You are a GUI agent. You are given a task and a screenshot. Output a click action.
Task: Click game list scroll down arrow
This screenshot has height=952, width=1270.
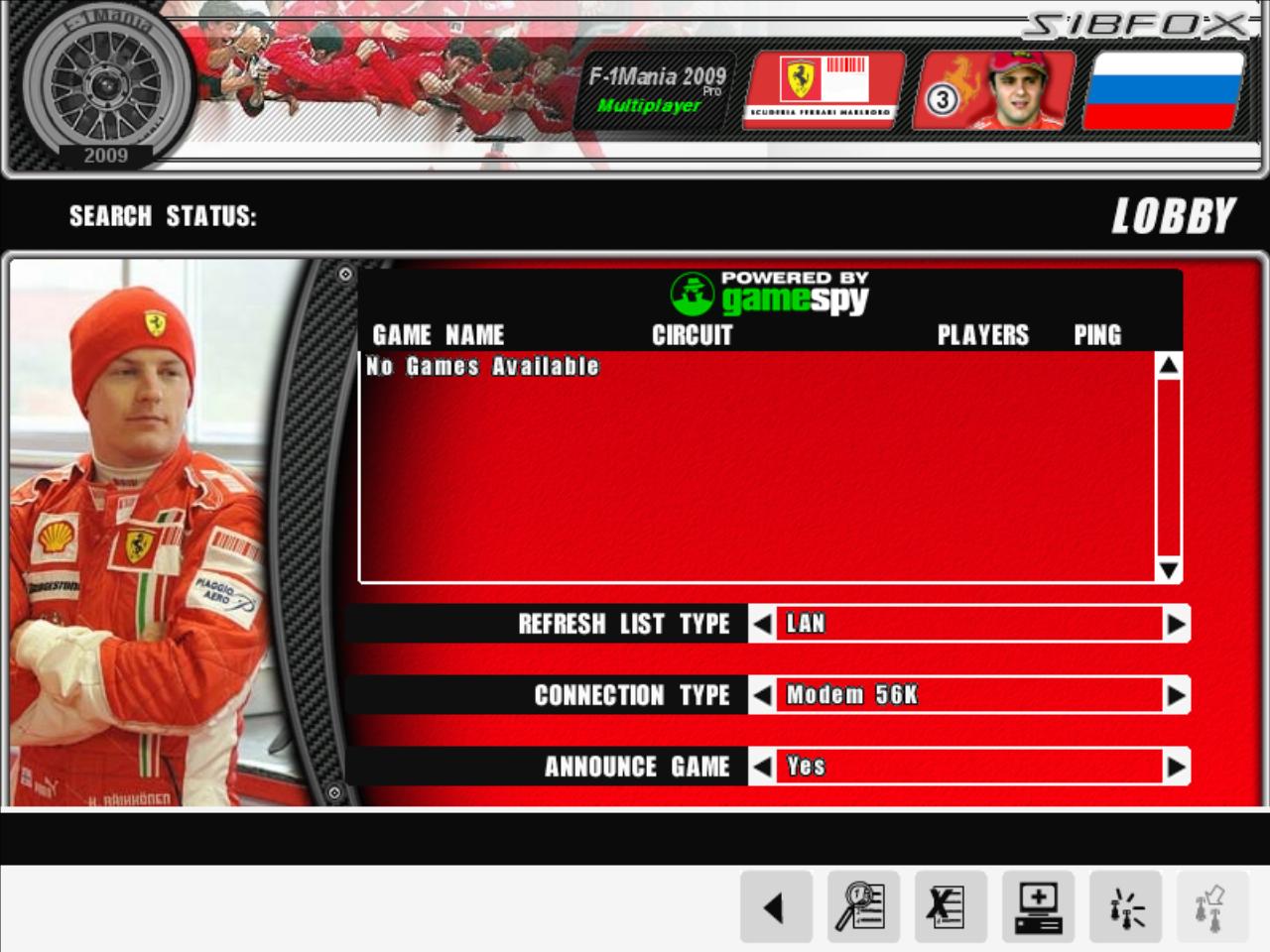(1169, 569)
